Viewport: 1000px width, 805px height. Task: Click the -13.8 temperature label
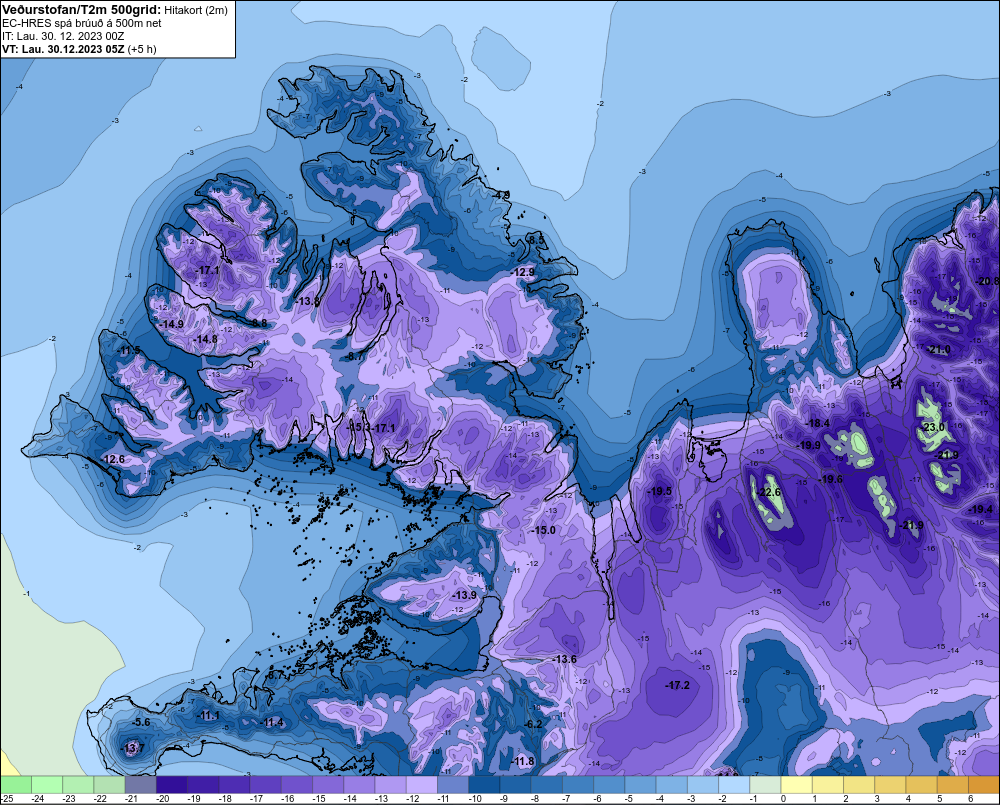(x=307, y=301)
